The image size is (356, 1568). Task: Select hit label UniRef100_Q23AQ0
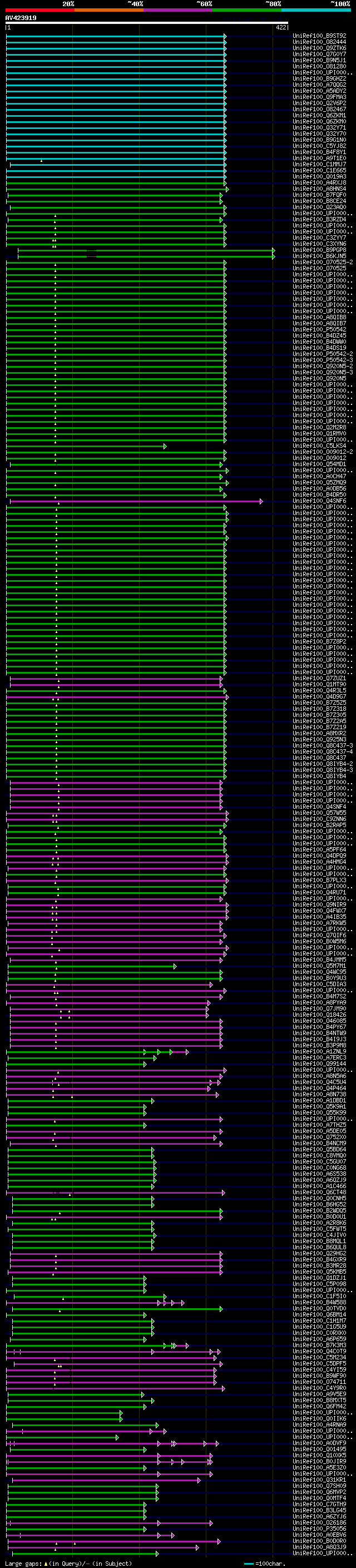(319, 207)
